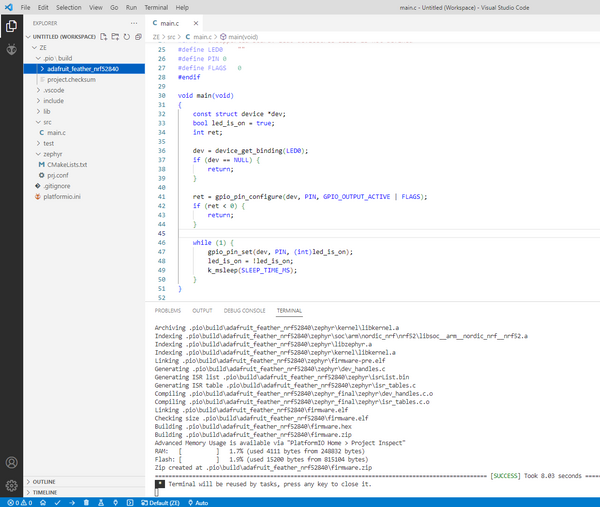Screen dimensions: 600x507
Task: Click PlatformIO Build checkmark in status bar
Action: point(57,503)
